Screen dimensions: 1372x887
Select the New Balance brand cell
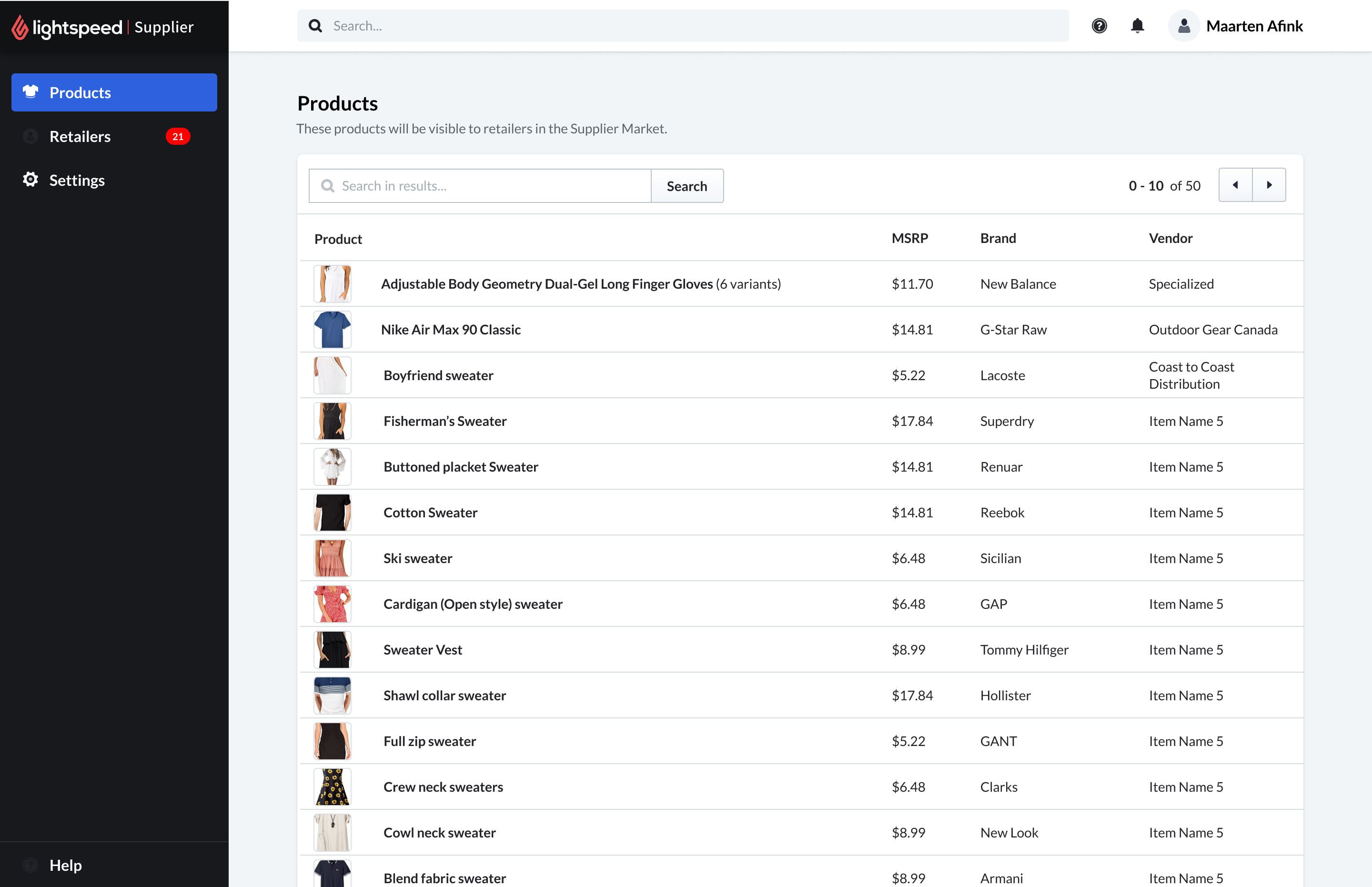point(1018,284)
